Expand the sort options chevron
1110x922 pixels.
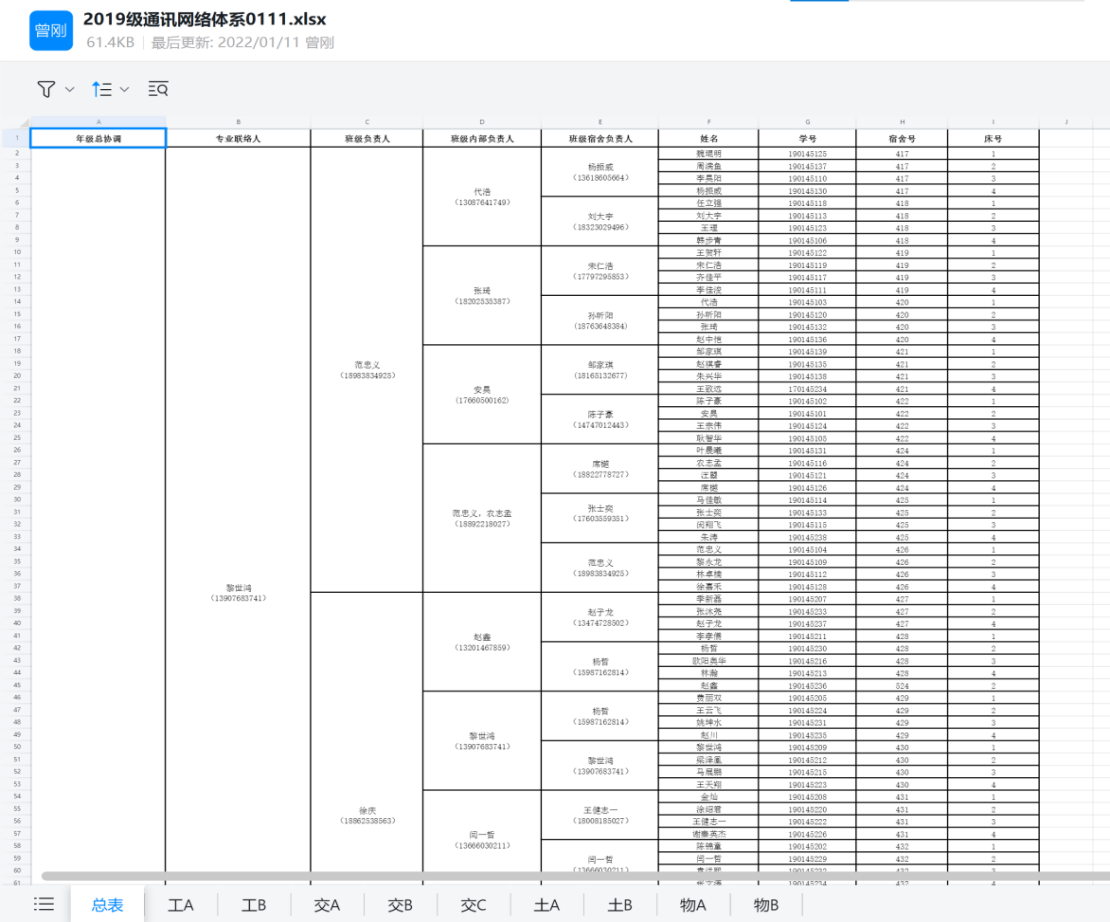click(x=125, y=89)
